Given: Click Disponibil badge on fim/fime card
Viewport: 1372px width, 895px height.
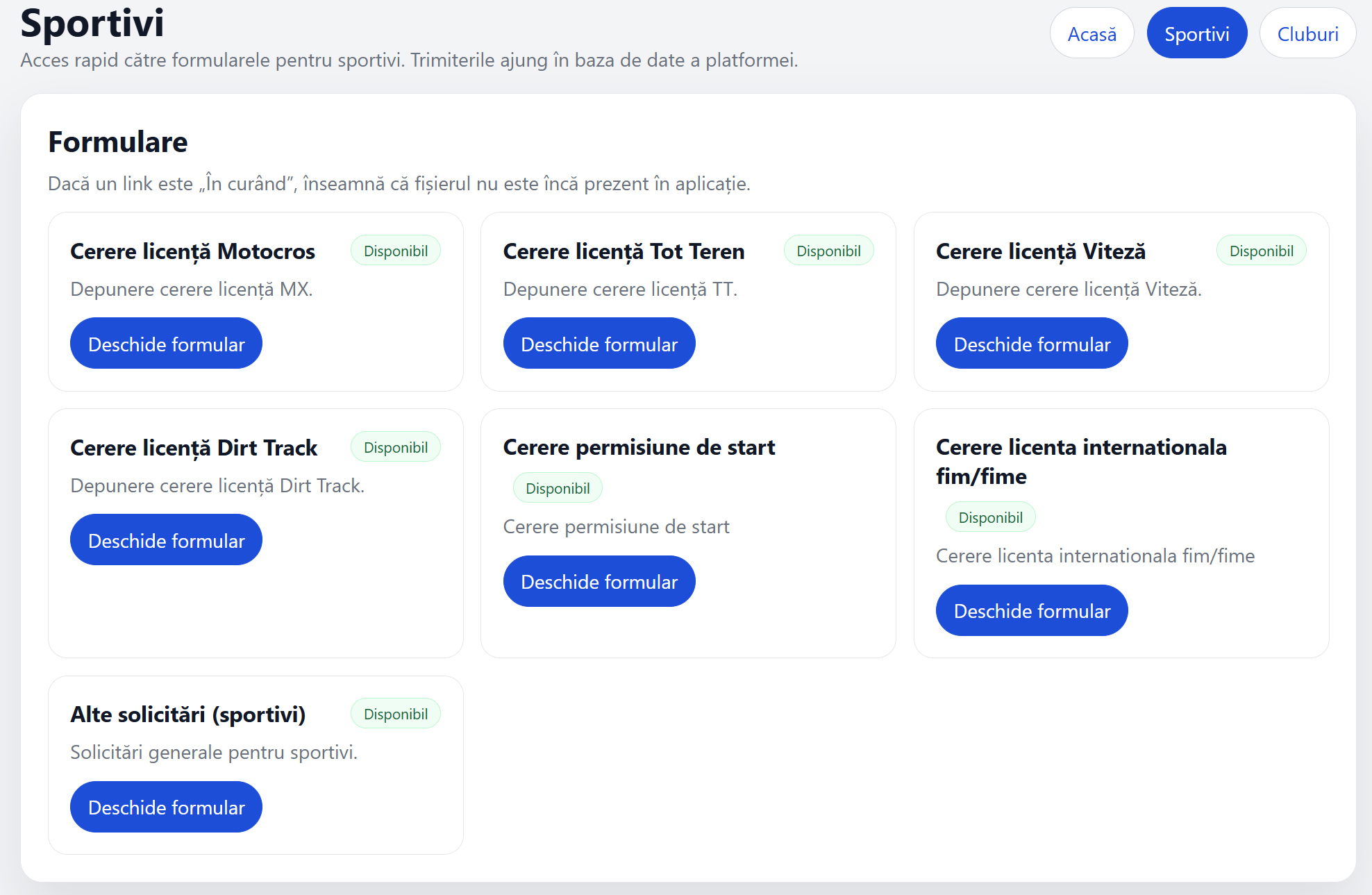Looking at the screenshot, I should coord(990,517).
